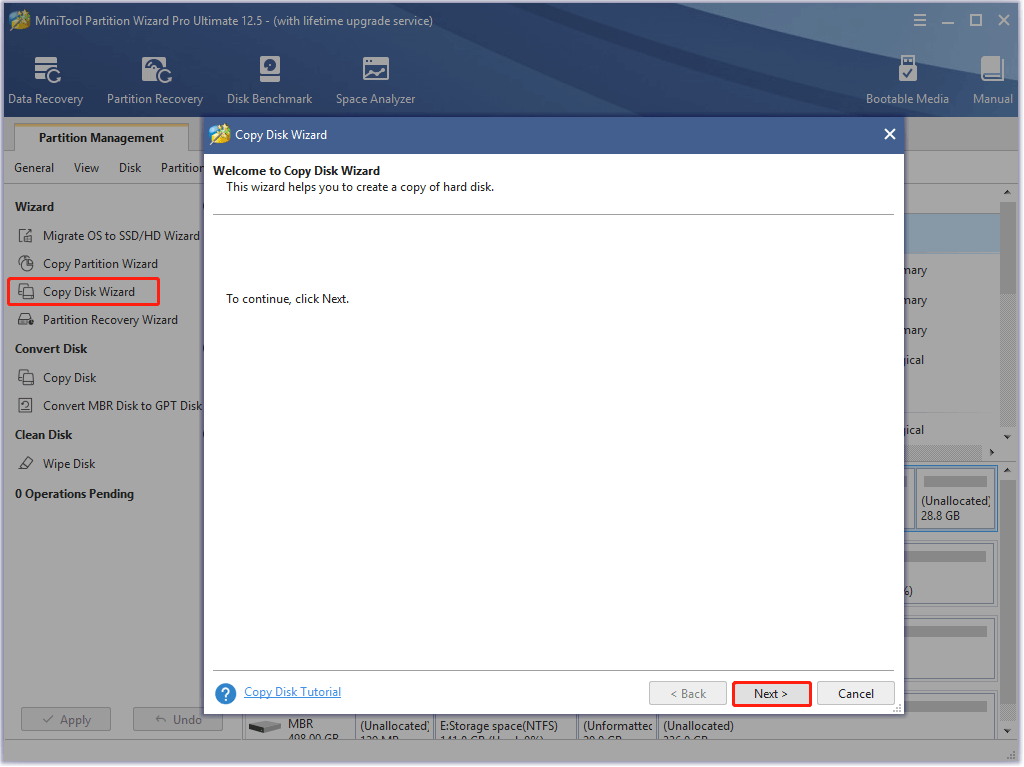Close the Copy Disk Wizard dialog
Viewport: 1024px width, 767px height.
[889, 134]
